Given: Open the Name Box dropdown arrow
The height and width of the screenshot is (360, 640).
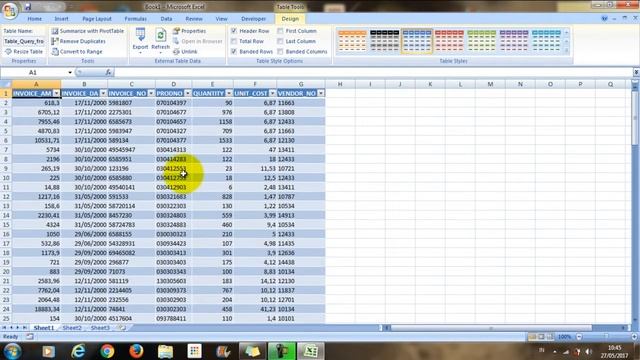Looking at the screenshot, I should pos(70,72).
